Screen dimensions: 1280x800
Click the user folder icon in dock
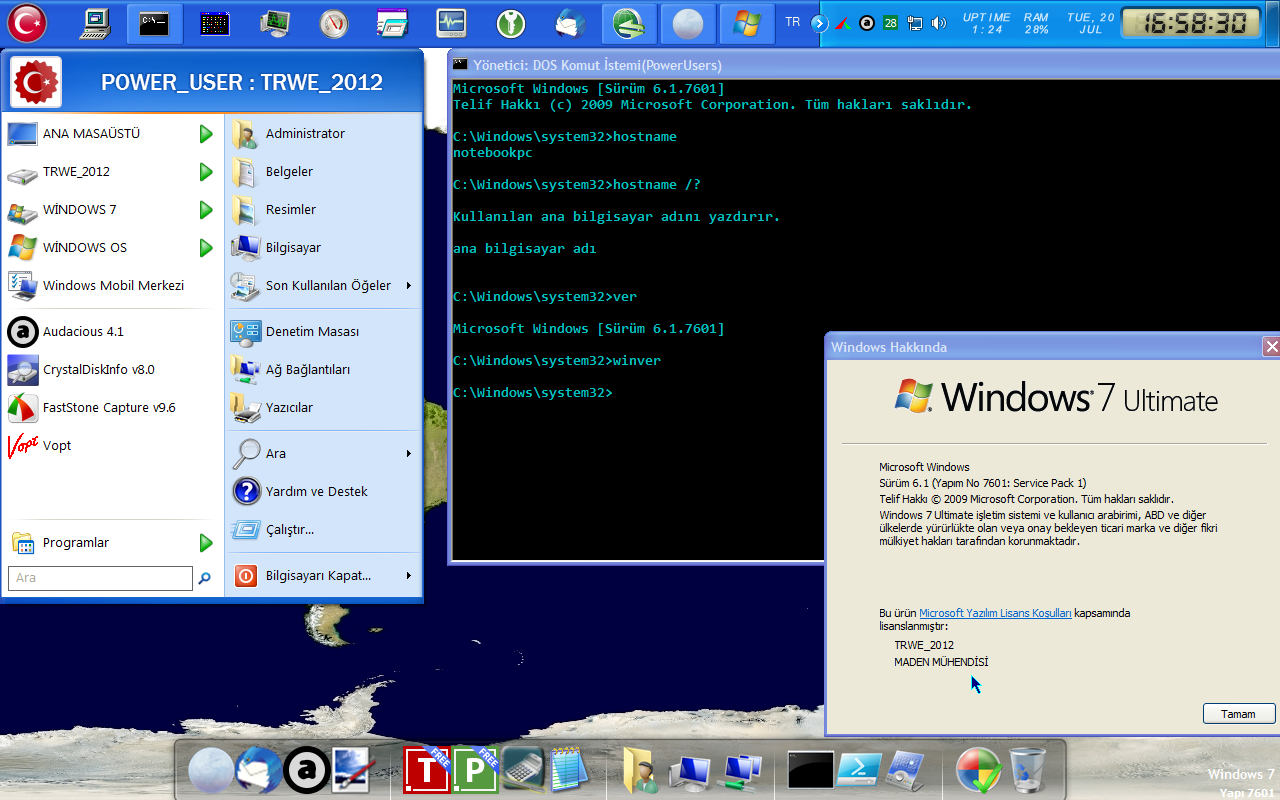click(x=640, y=770)
